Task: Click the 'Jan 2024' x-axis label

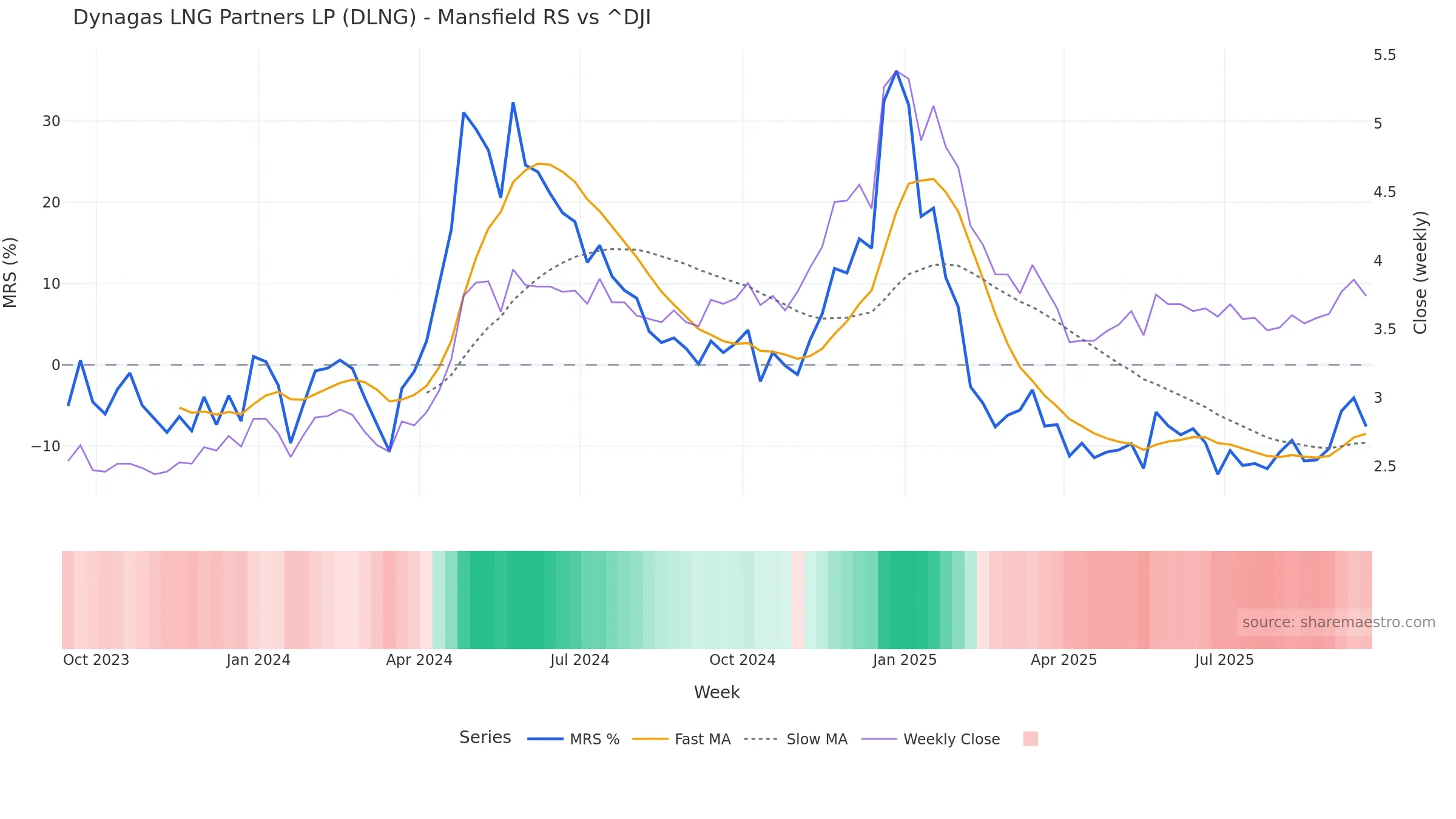Action: point(258,660)
